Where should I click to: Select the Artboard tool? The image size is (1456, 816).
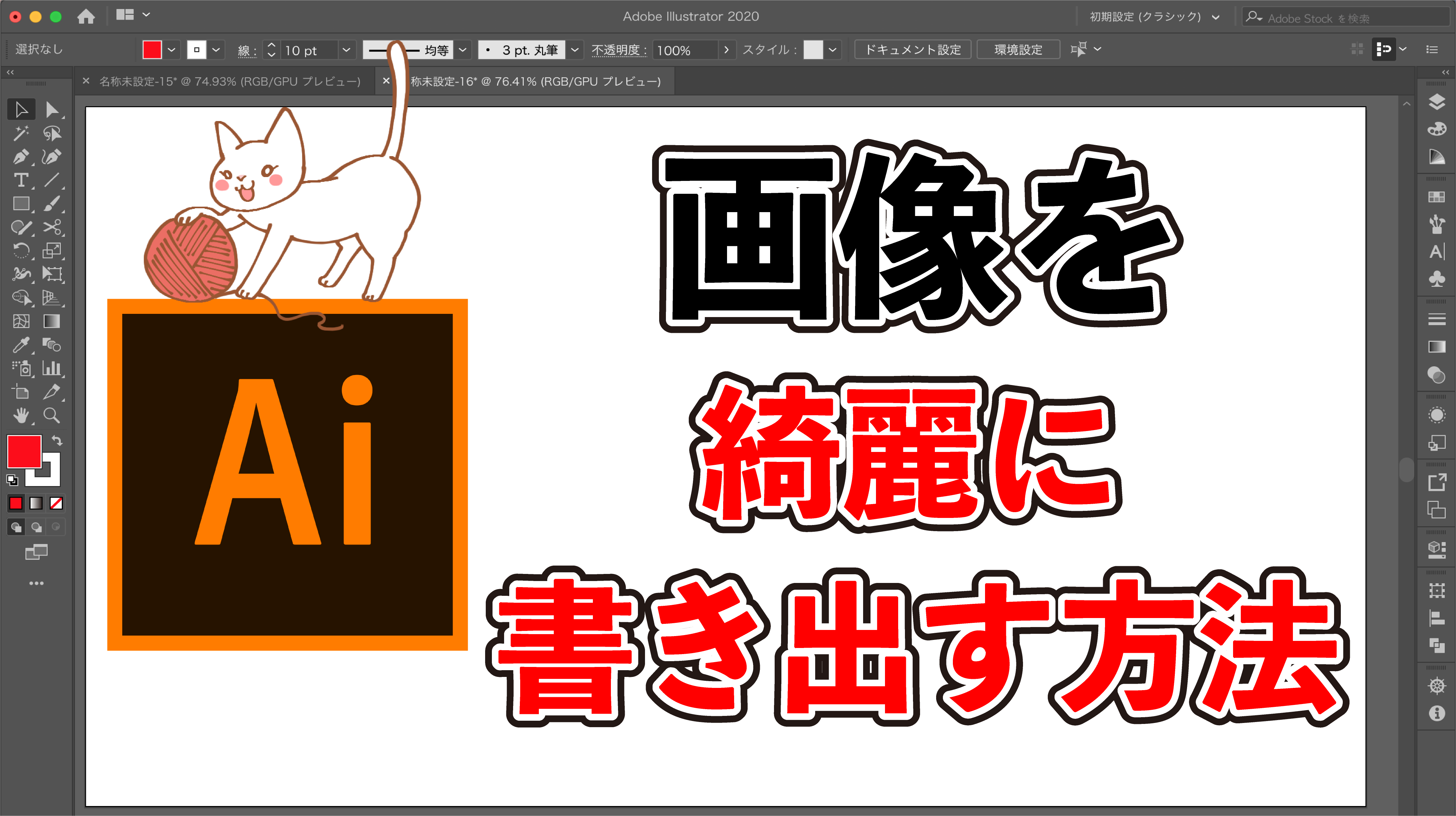click(22, 392)
